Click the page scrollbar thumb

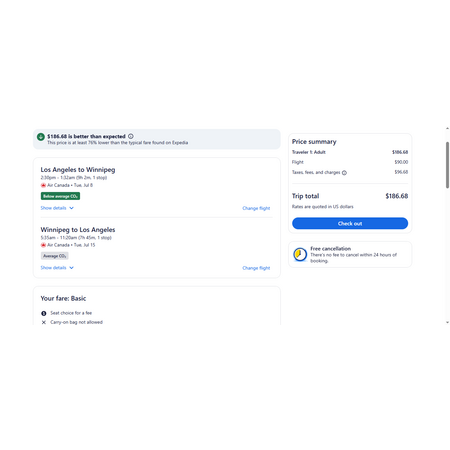pyautogui.click(x=447, y=165)
